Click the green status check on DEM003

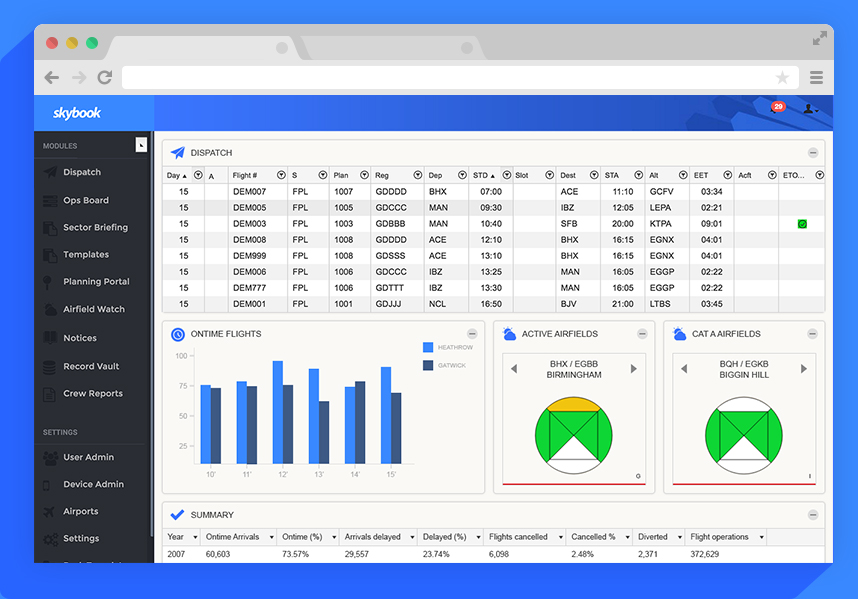(x=802, y=224)
